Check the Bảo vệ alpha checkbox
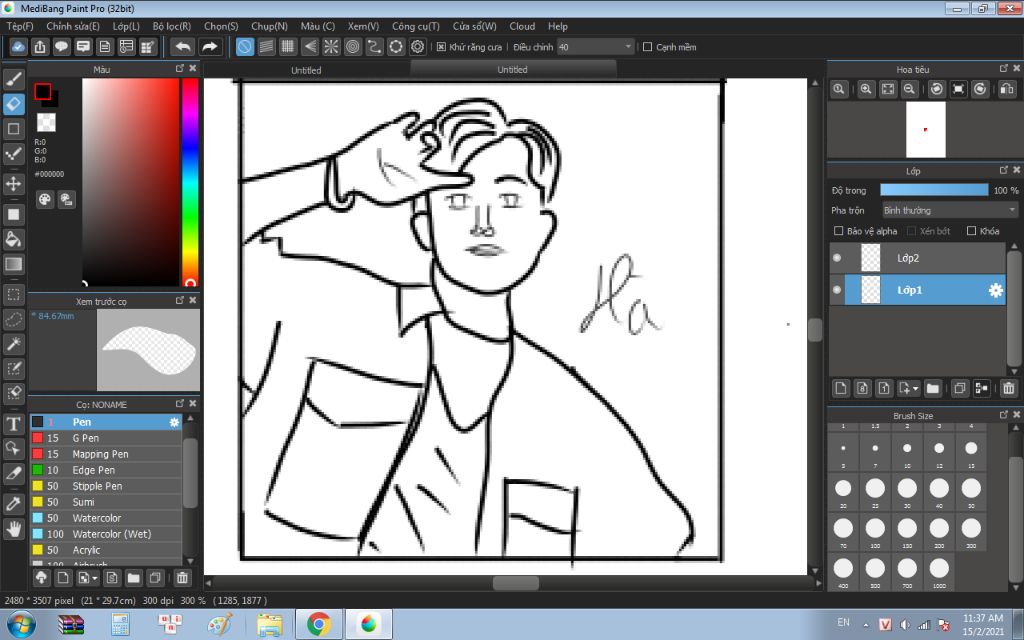Image resolution: width=1024 pixels, height=640 pixels. coord(839,231)
